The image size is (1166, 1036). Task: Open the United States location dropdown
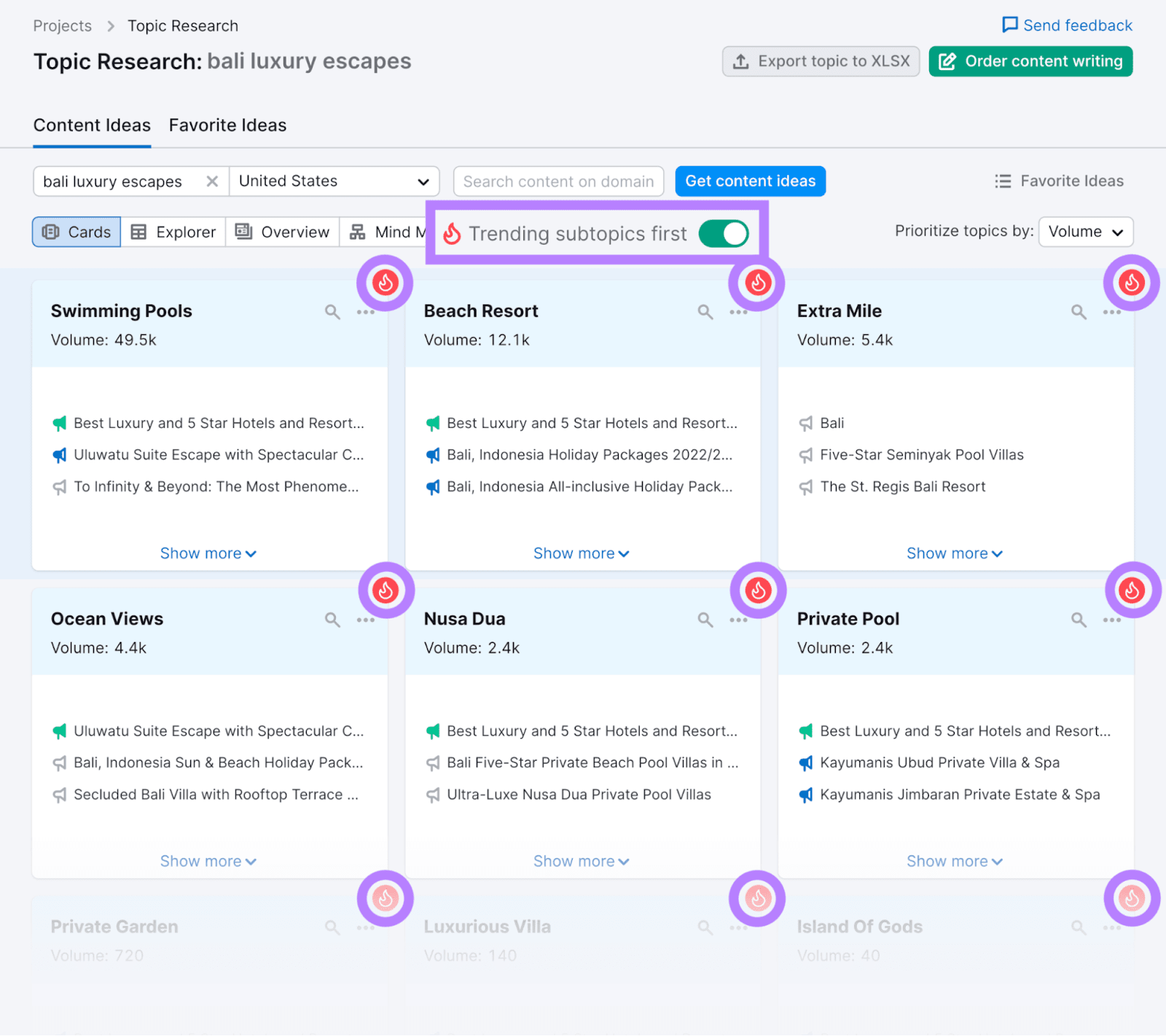pos(334,181)
